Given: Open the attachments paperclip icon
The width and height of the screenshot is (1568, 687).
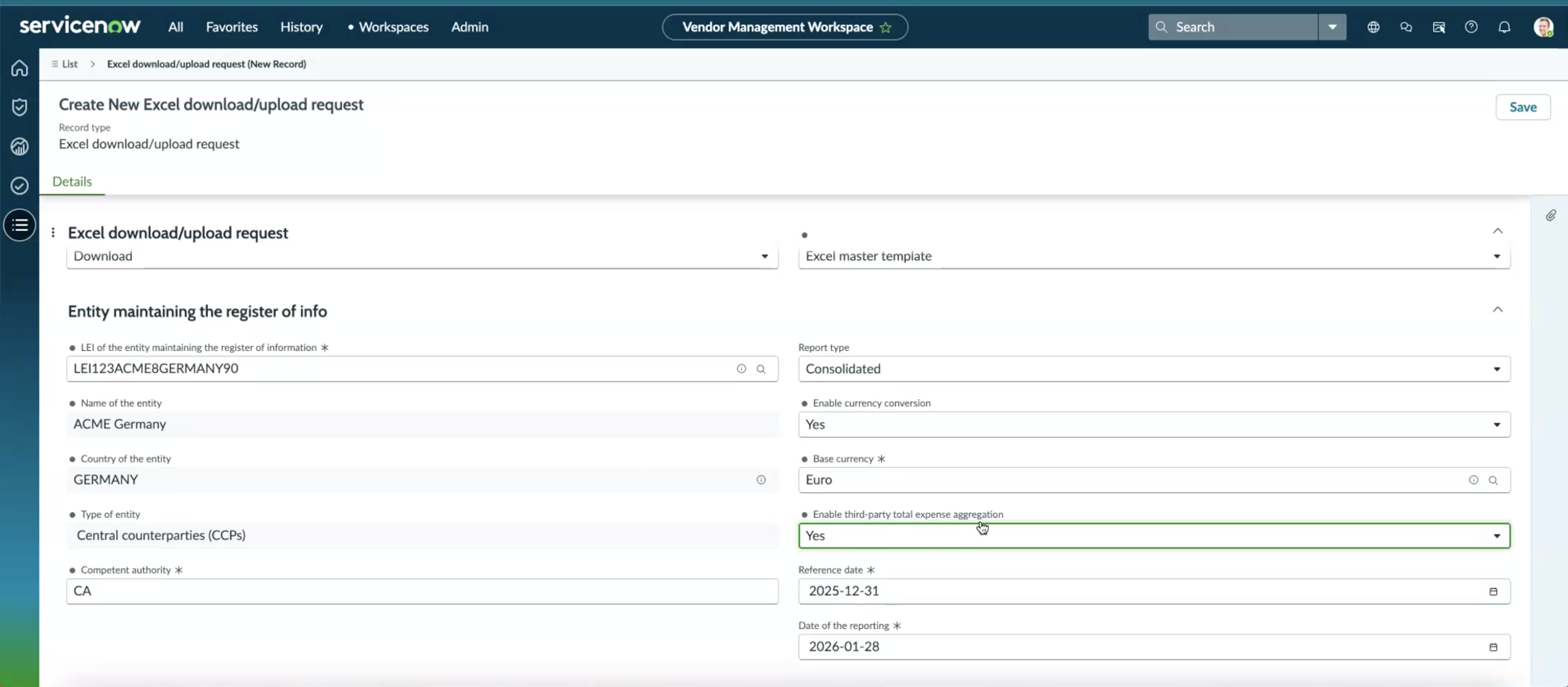Looking at the screenshot, I should tap(1551, 215).
